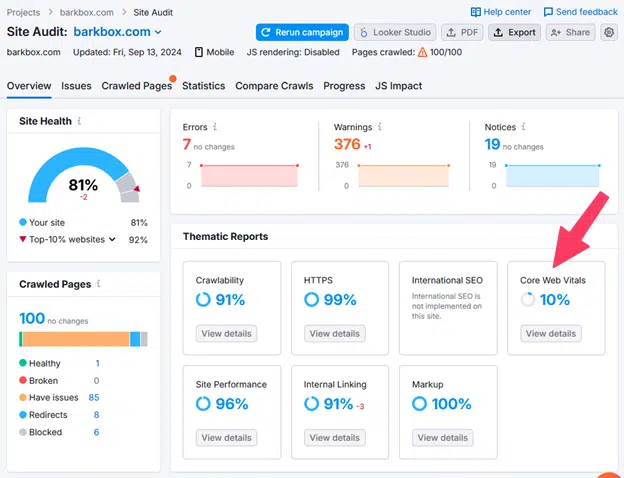Click the Export button
Viewport: 624px width, 478px height.
[515, 32]
